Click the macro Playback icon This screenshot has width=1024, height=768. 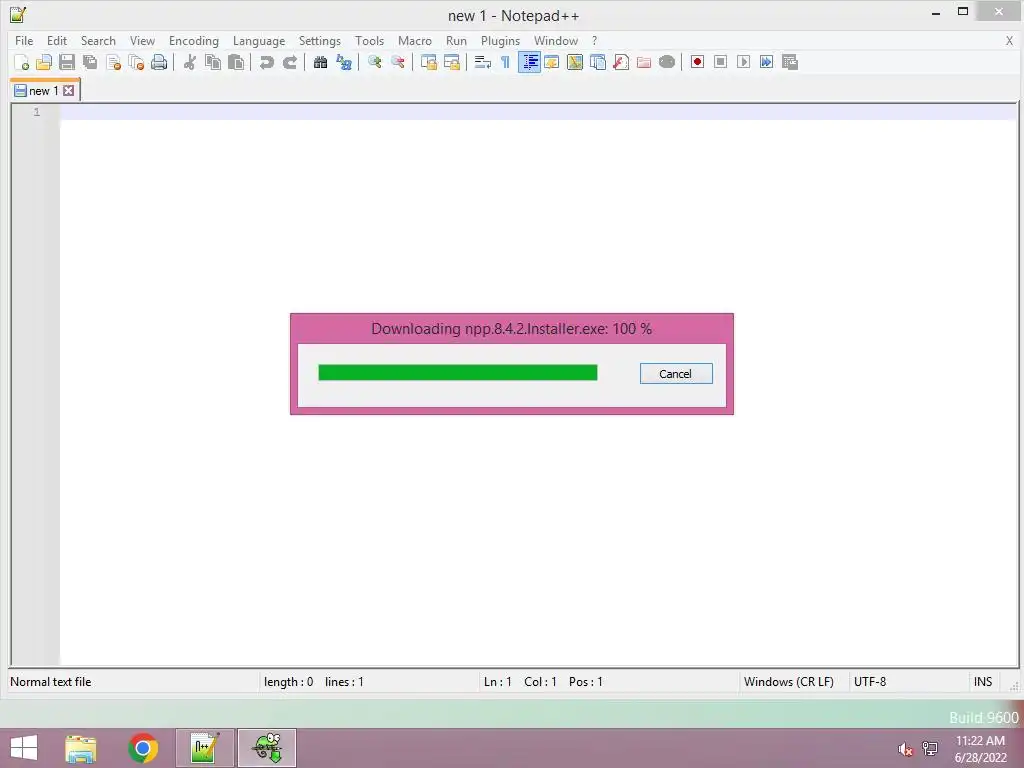[x=743, y=62]
